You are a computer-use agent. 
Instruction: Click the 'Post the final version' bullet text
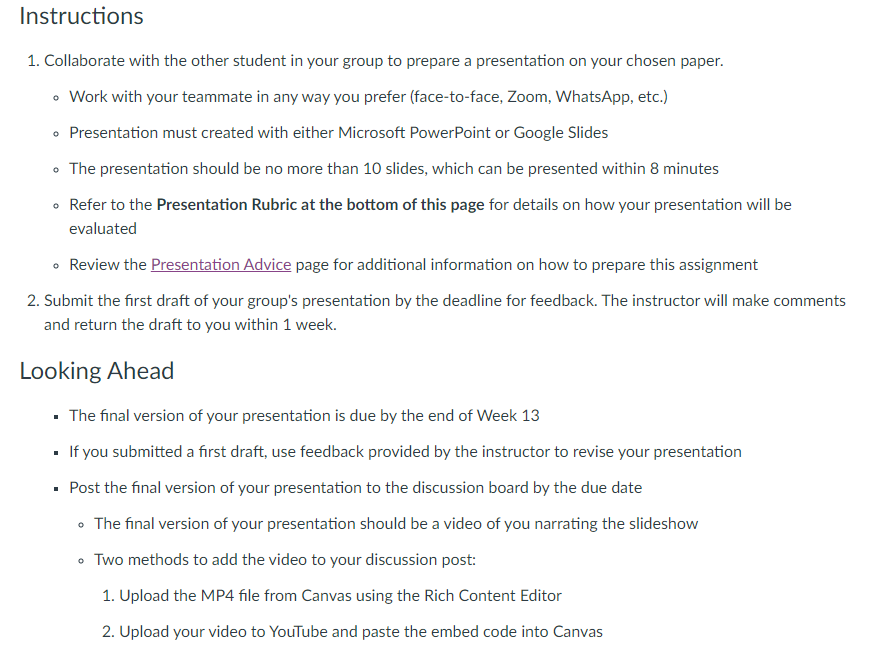355,488
